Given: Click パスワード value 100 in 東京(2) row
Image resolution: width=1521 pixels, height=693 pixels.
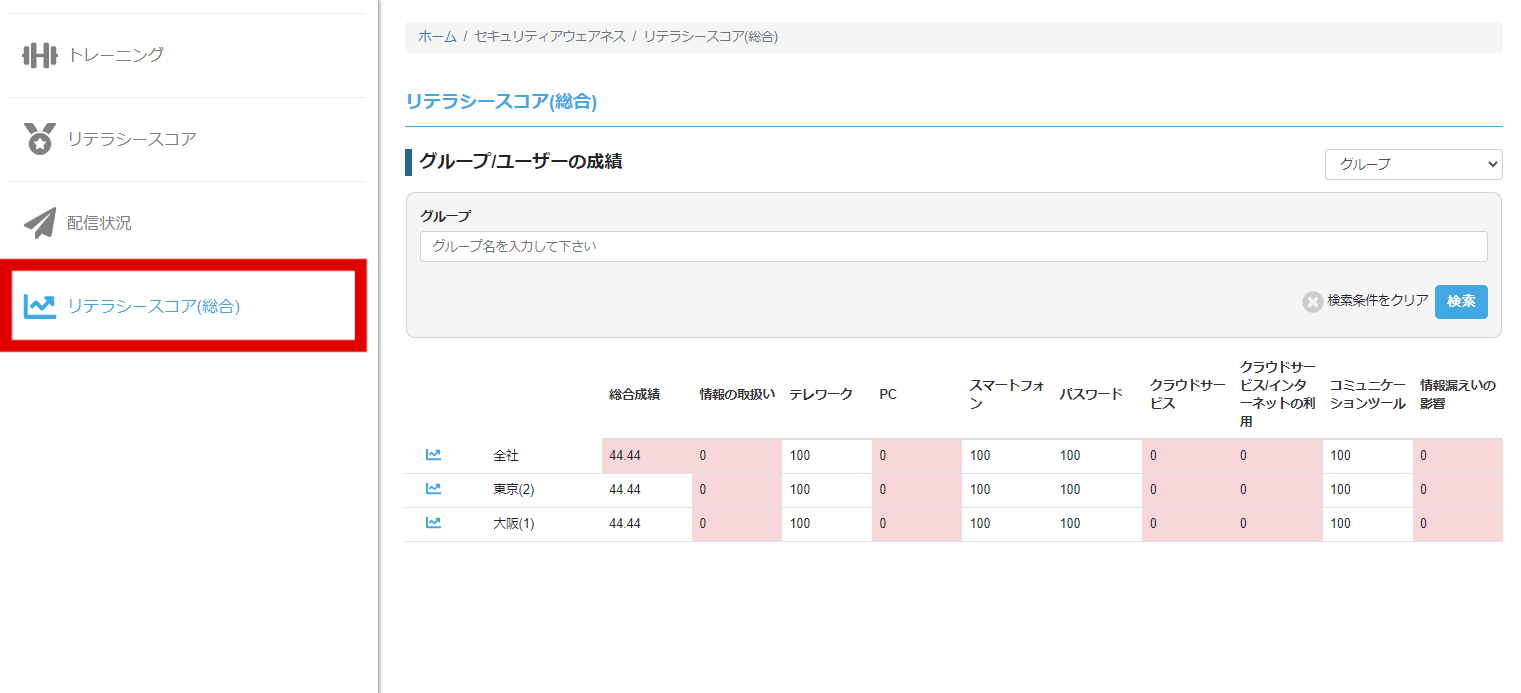Looking at the screenshot, I should 1070,489.
